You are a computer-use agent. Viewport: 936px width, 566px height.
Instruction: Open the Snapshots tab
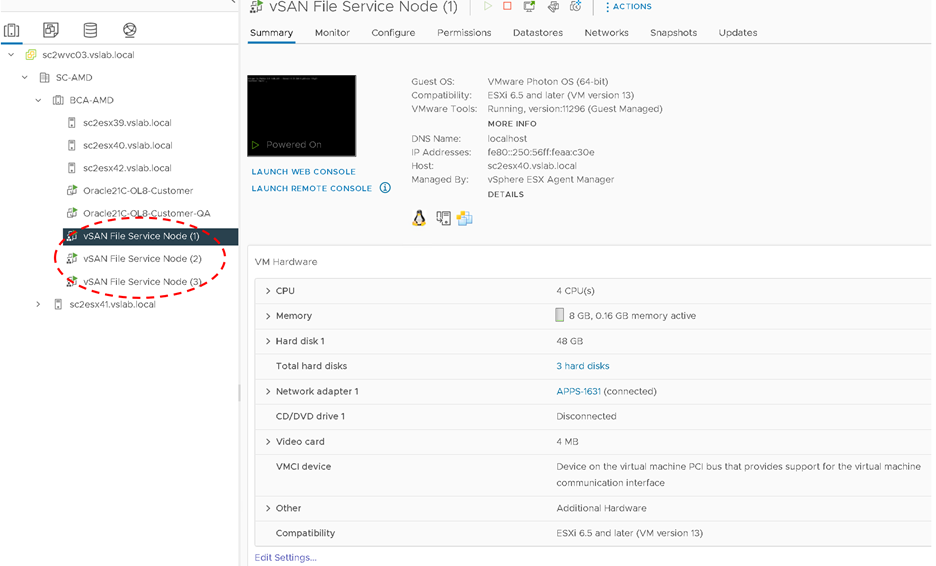pos(673,33)
